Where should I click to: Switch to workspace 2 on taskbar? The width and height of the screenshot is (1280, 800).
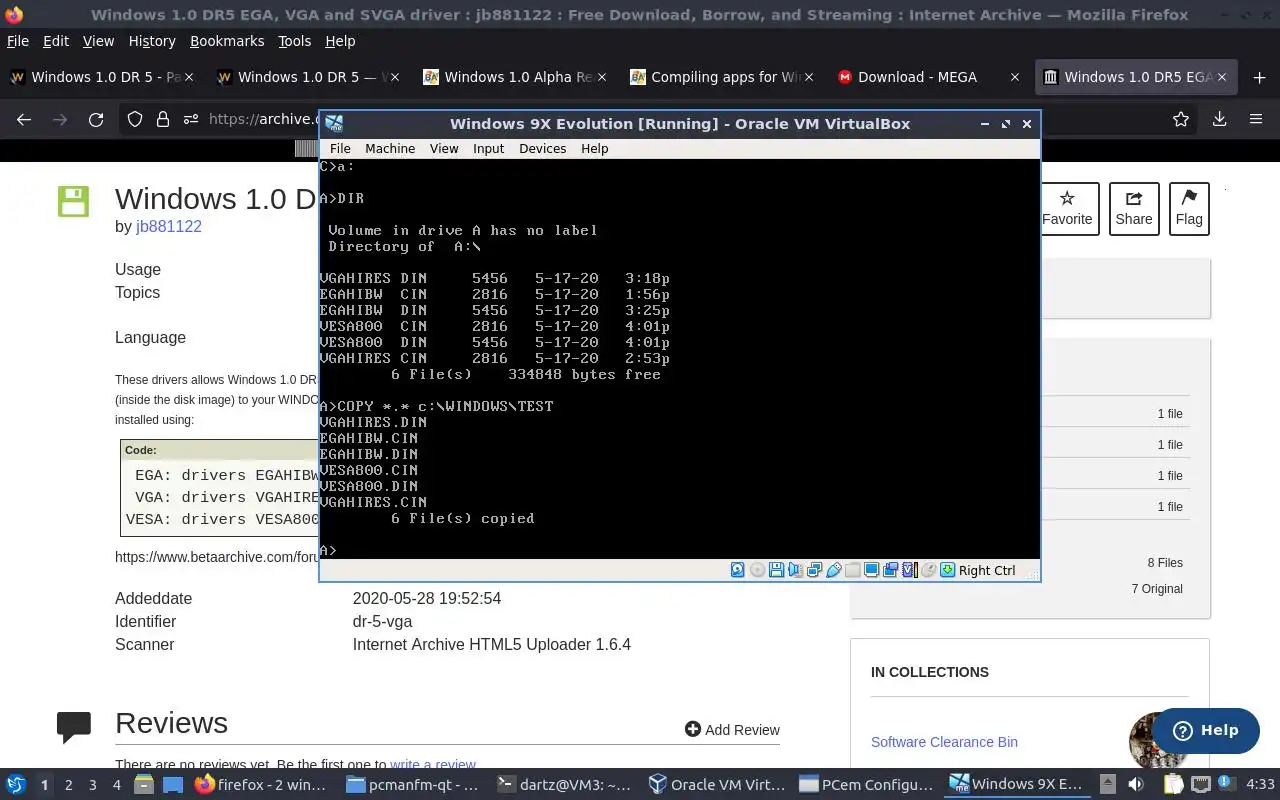[68, 785]
